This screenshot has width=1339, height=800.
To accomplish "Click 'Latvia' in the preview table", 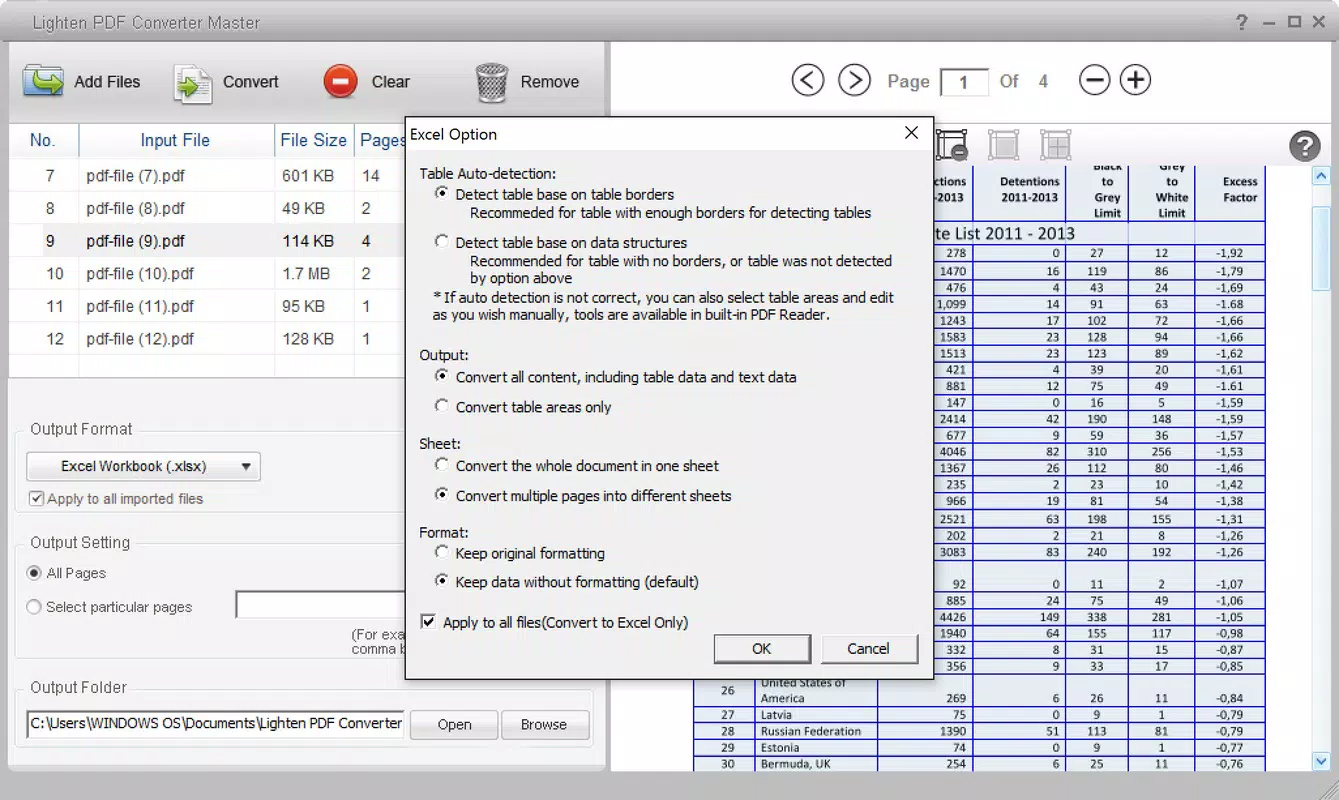I will click(x=777, y=715).
